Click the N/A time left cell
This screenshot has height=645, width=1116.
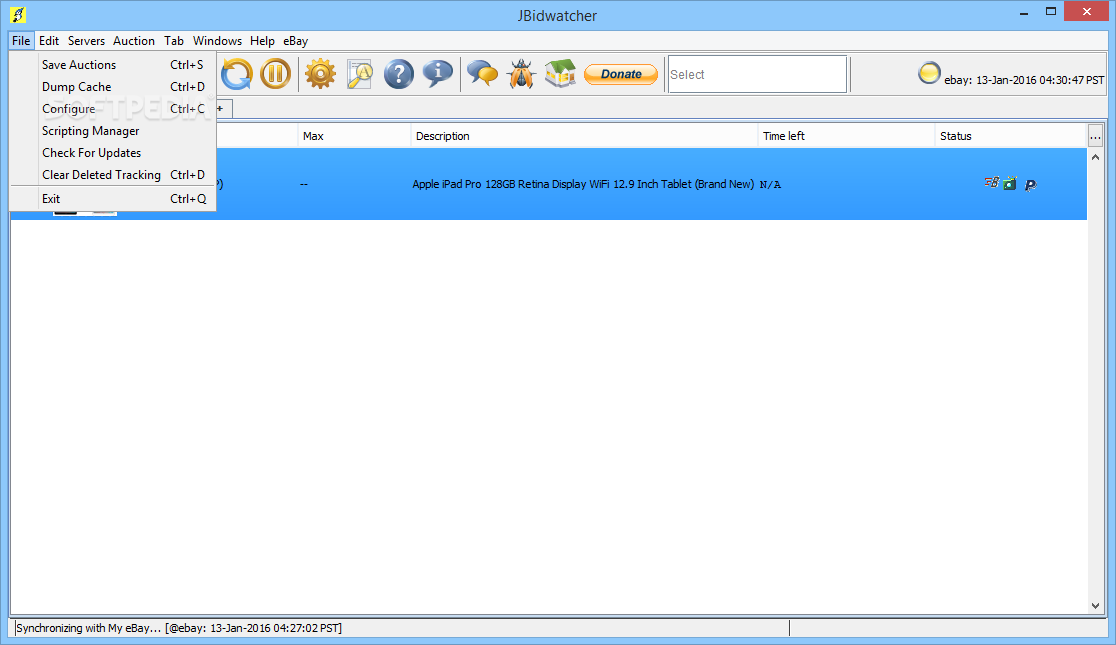770,184
